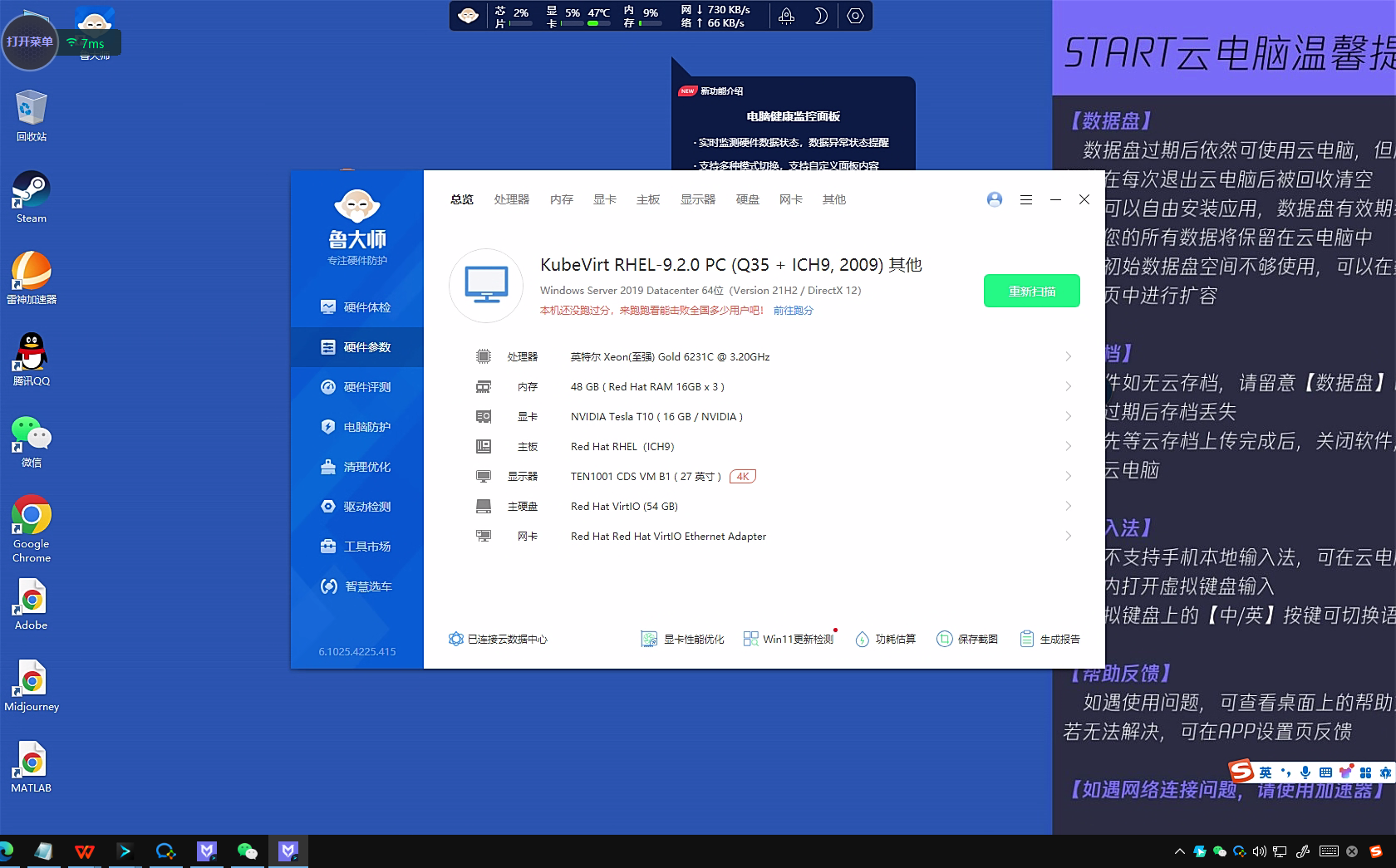Switch to the 内存 tab

(562, 199)
